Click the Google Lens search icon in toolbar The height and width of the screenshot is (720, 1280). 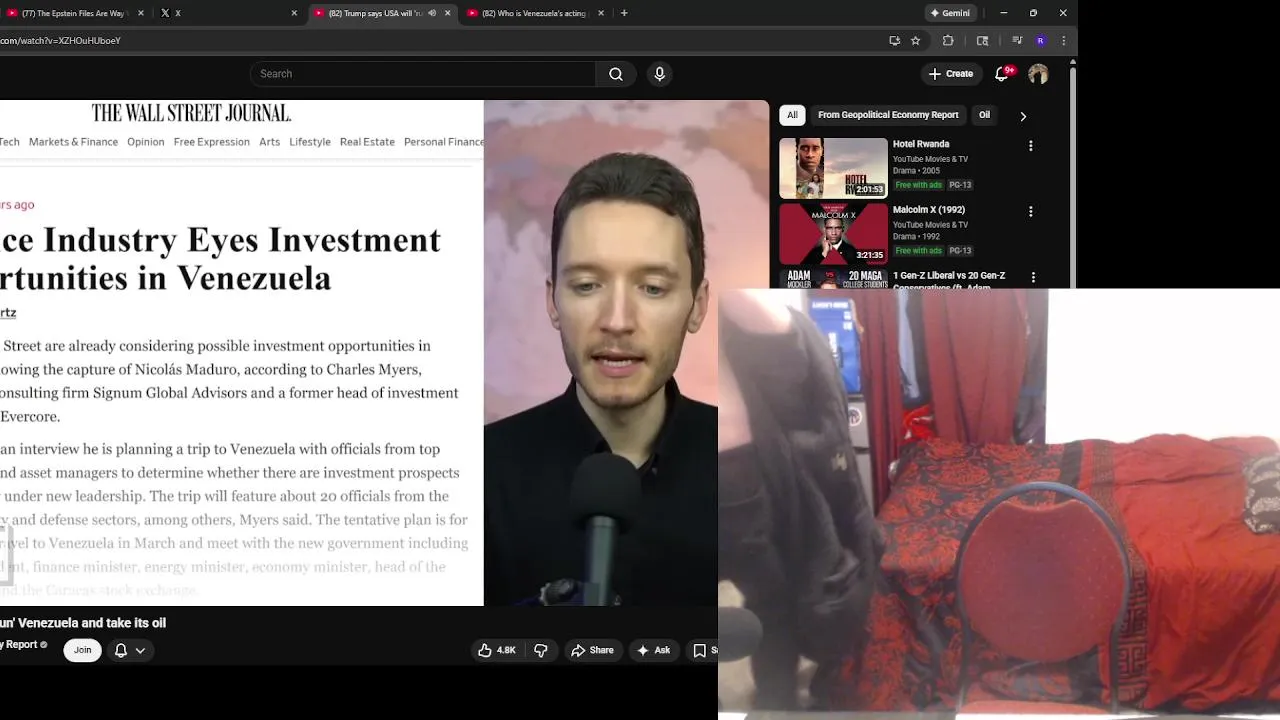pos(982,41)
